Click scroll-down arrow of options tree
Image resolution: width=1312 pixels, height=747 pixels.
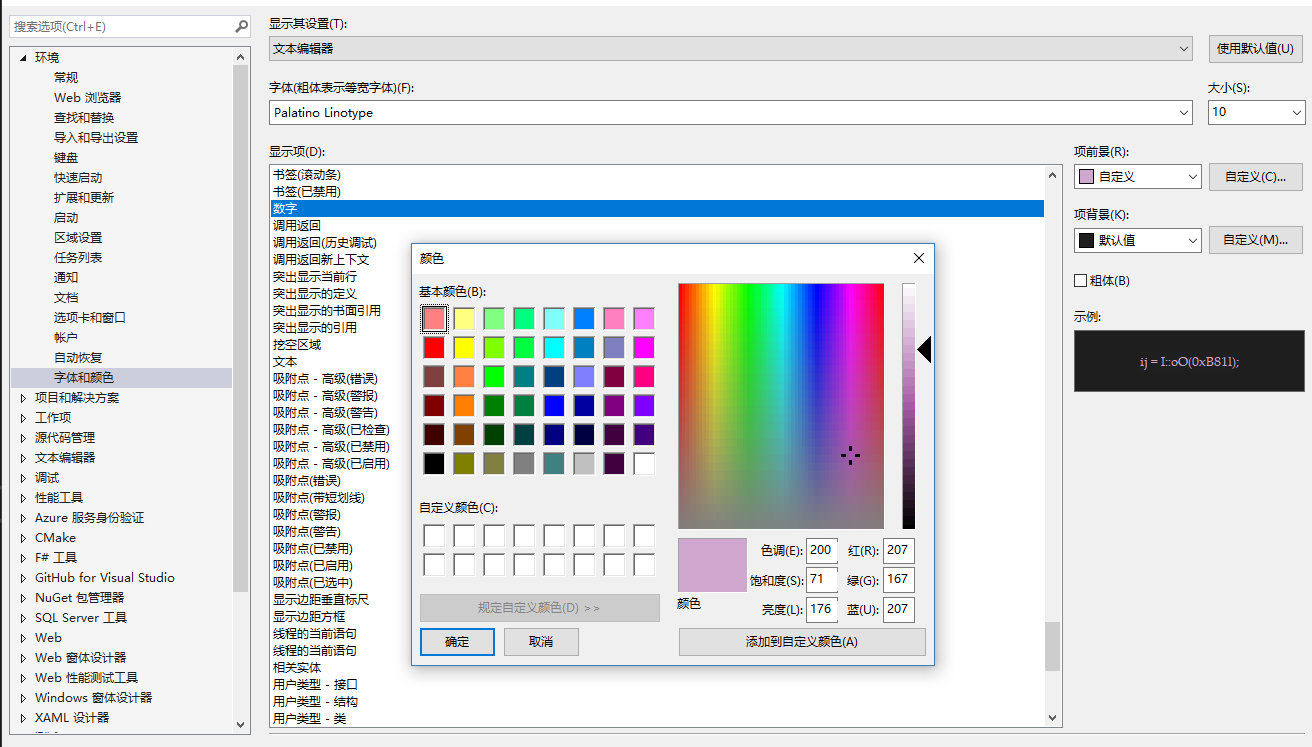(240, 724)
